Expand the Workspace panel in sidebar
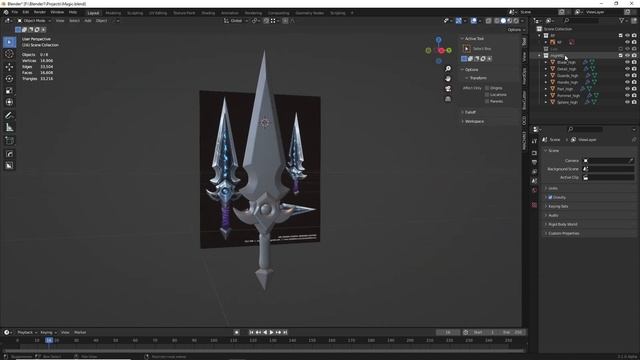Viewport: 640px width, 360px height. (x=474, y=122)
